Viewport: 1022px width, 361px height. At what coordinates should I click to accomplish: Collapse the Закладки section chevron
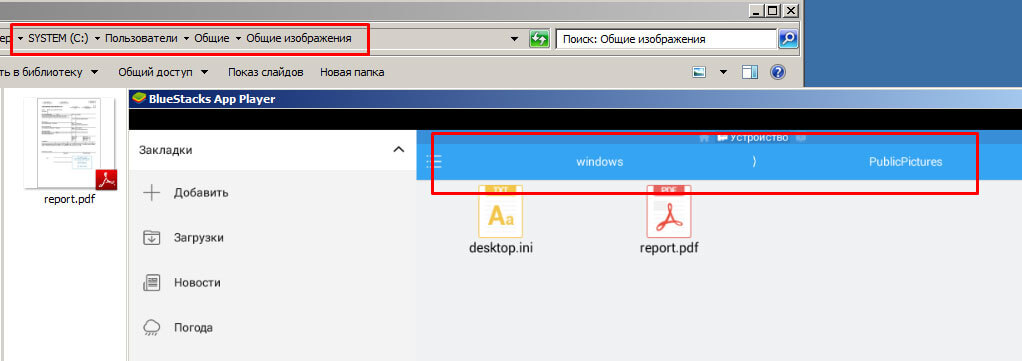click(399, 150)
